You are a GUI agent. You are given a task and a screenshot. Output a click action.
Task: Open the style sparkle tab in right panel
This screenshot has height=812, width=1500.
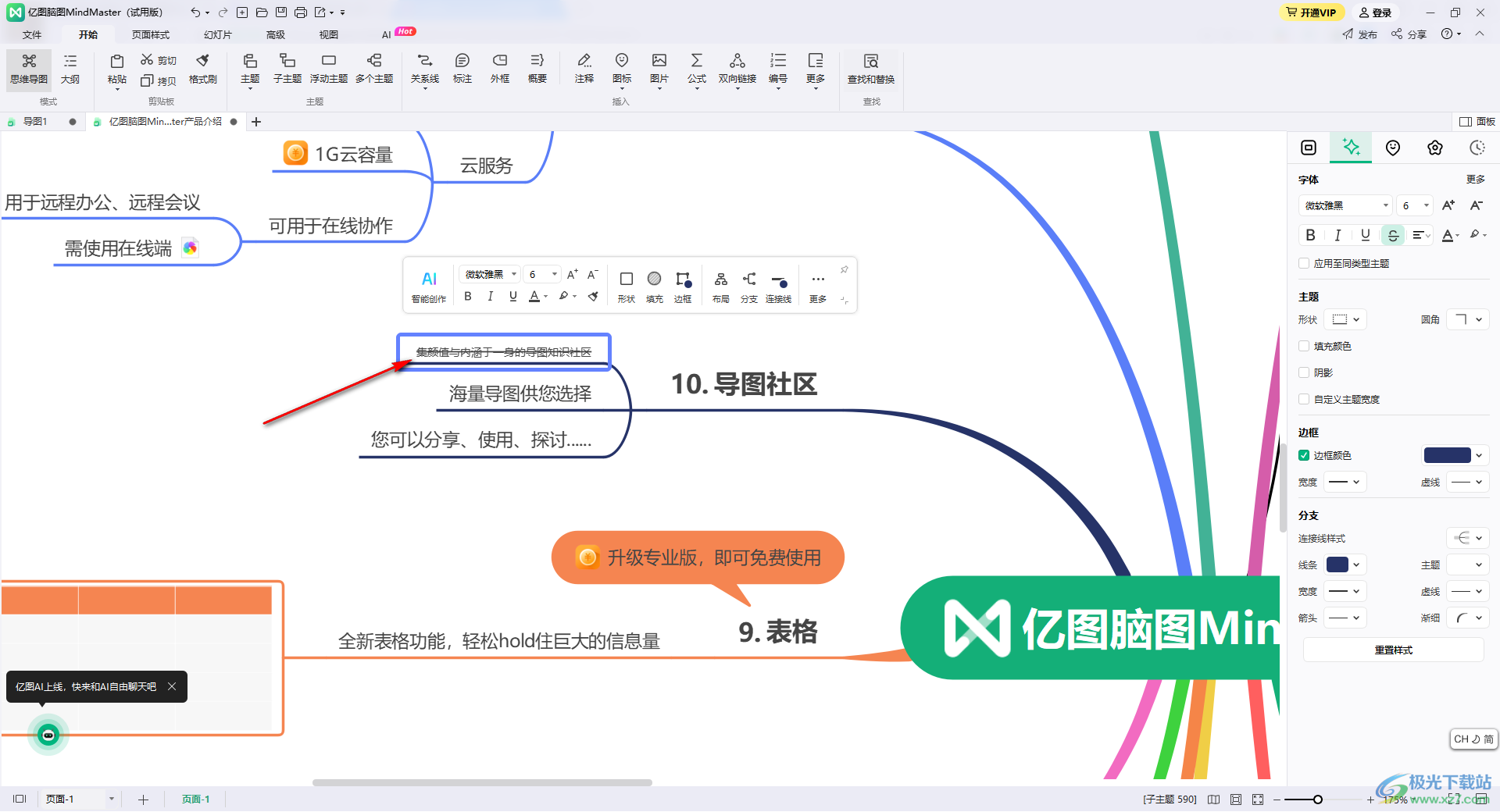pyautogui.click(x=1351, y=148)
